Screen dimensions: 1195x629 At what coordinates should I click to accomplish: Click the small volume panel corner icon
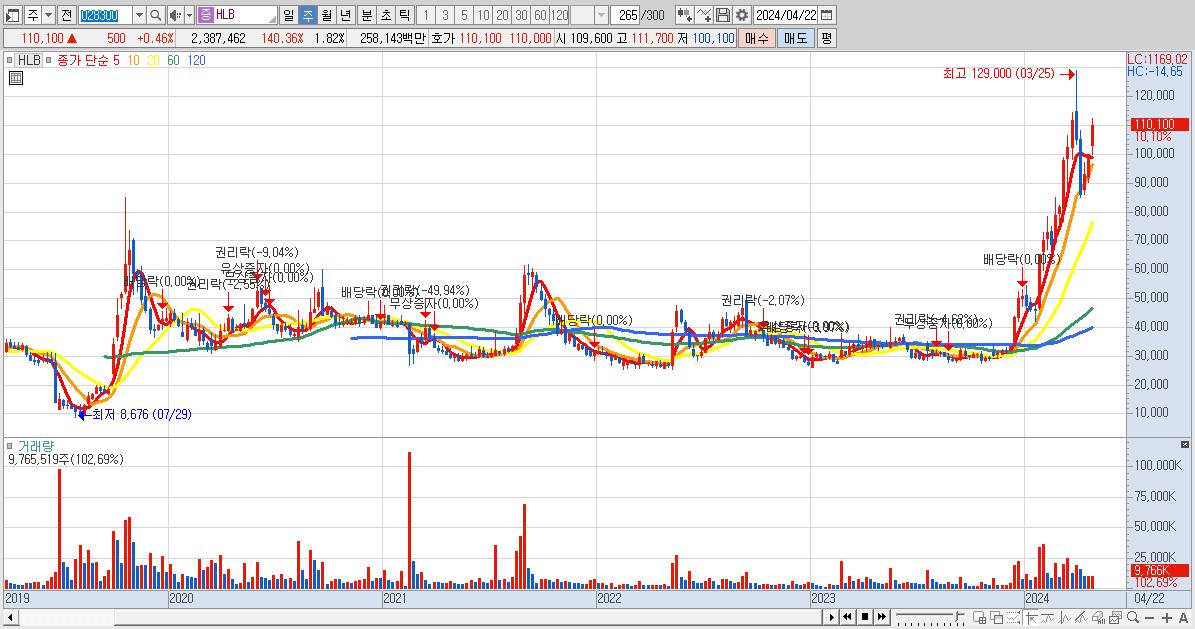coord(1184,444)
